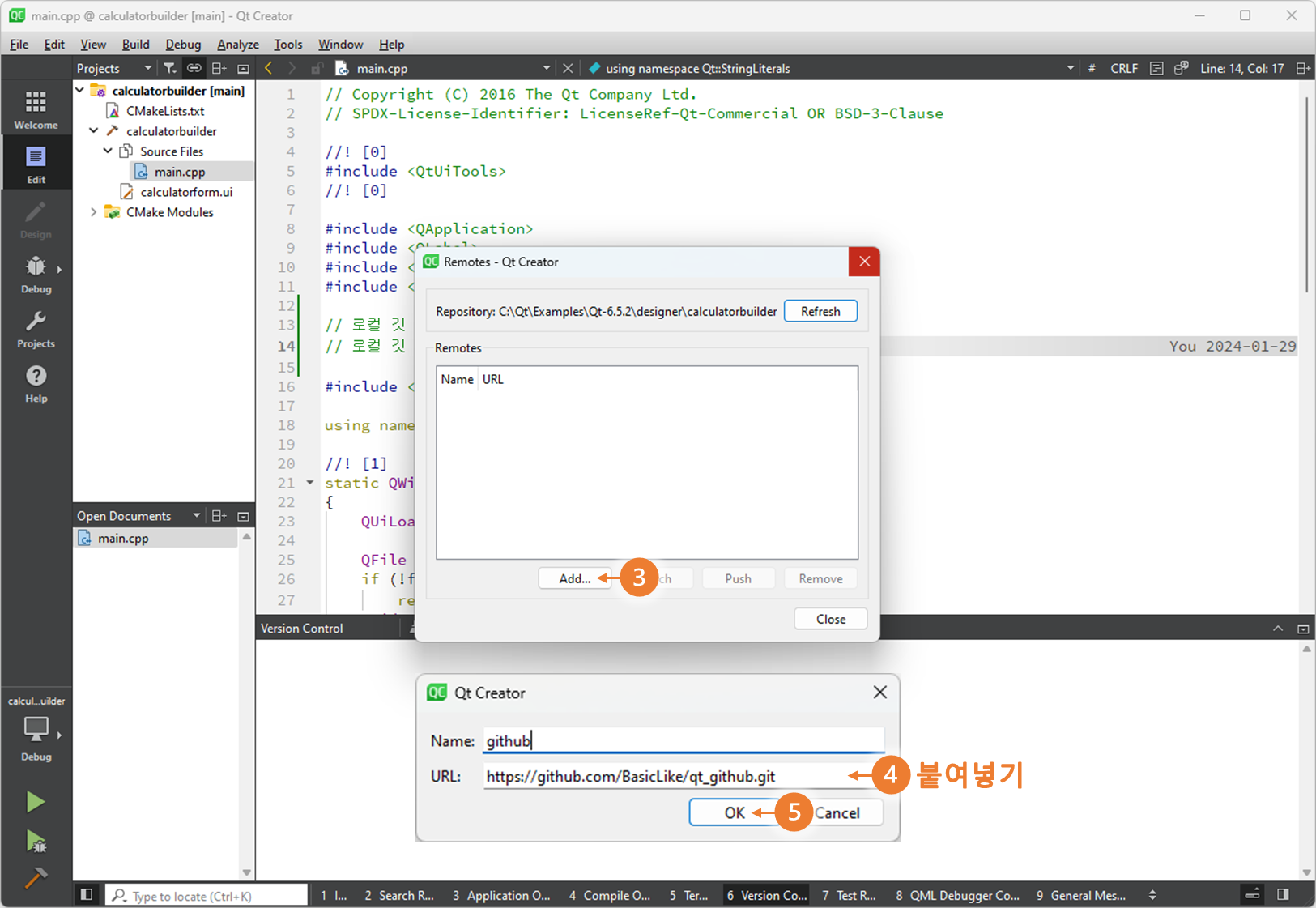Open the Design mode
The width and height of the screenshot is (1316, 908).
point(36,220)
